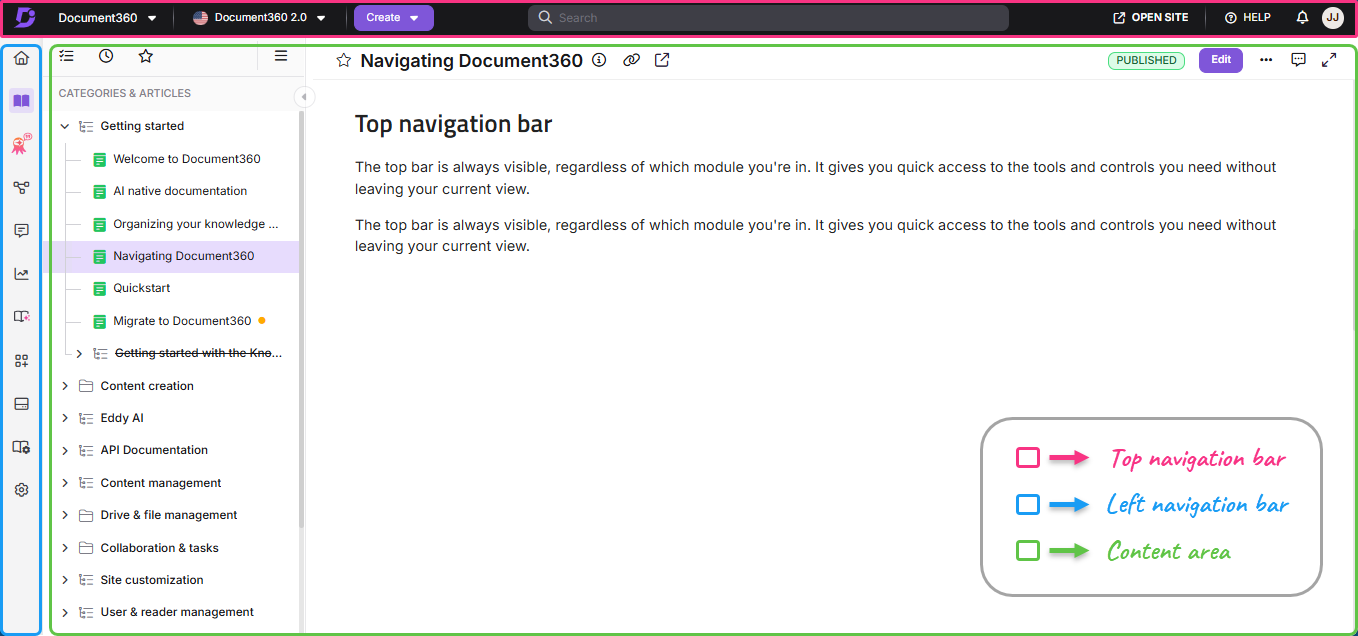This screenshot has width=1358, height=636.
Task: Click the Top navigation bar heading in article
Action: pyautogui.click(x=453, y=124)
